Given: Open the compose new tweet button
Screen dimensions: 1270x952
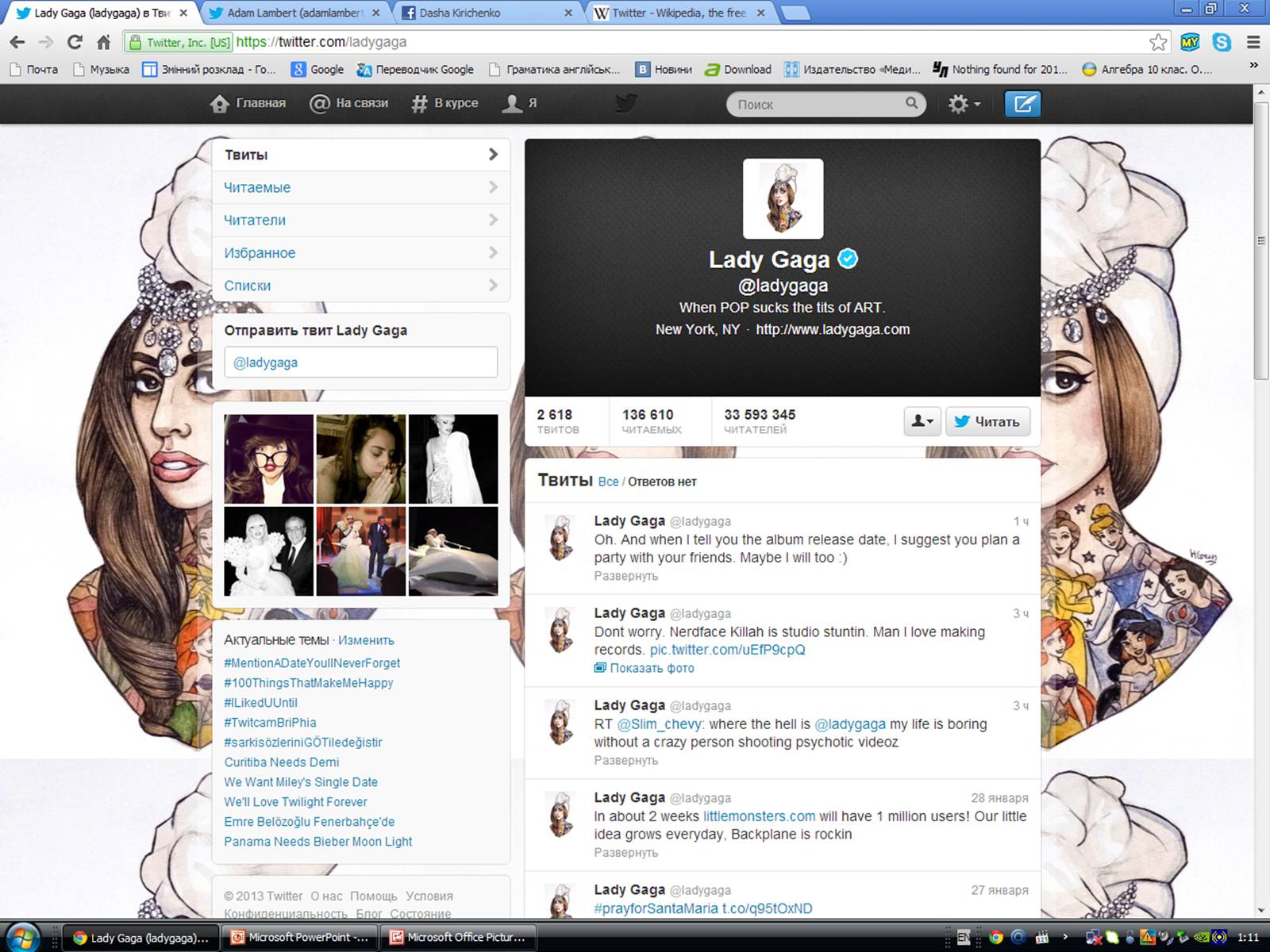Looking at the screenshot, I should tap(1022, 104).
